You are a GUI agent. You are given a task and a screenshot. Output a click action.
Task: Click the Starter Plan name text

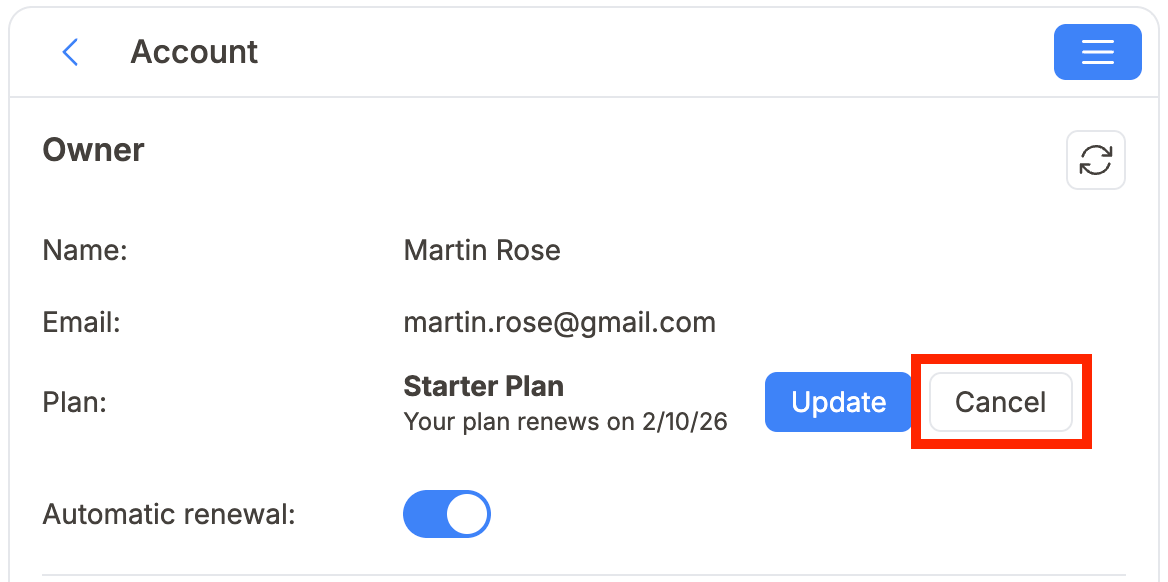pos(483,386)
